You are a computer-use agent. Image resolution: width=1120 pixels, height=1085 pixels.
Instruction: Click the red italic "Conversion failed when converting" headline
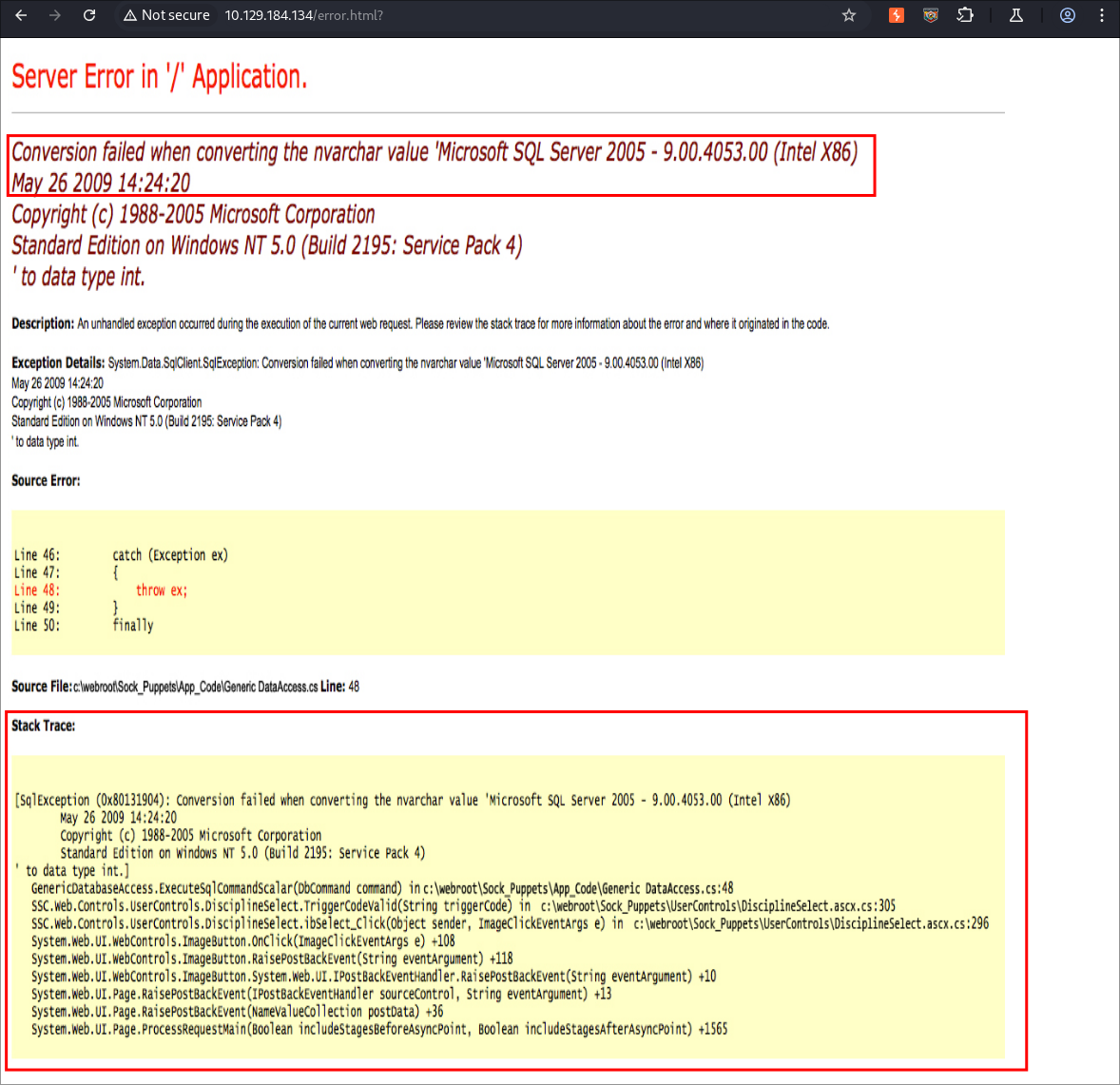434,152
